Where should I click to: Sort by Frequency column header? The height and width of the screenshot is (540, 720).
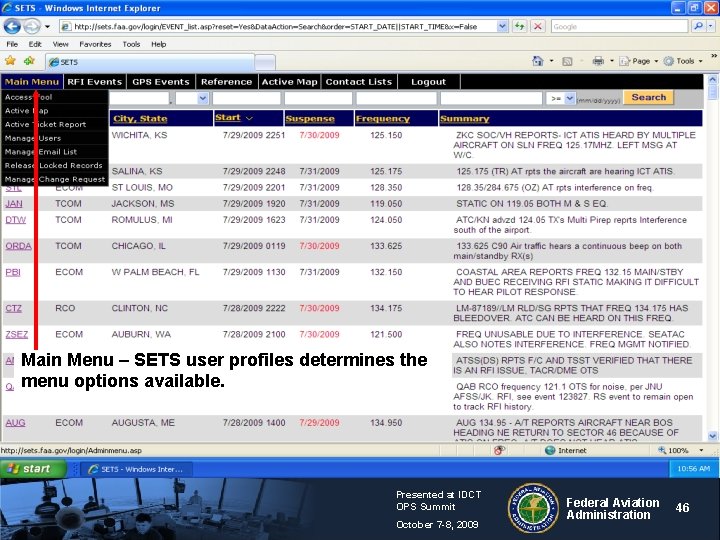tap(382, 119)
